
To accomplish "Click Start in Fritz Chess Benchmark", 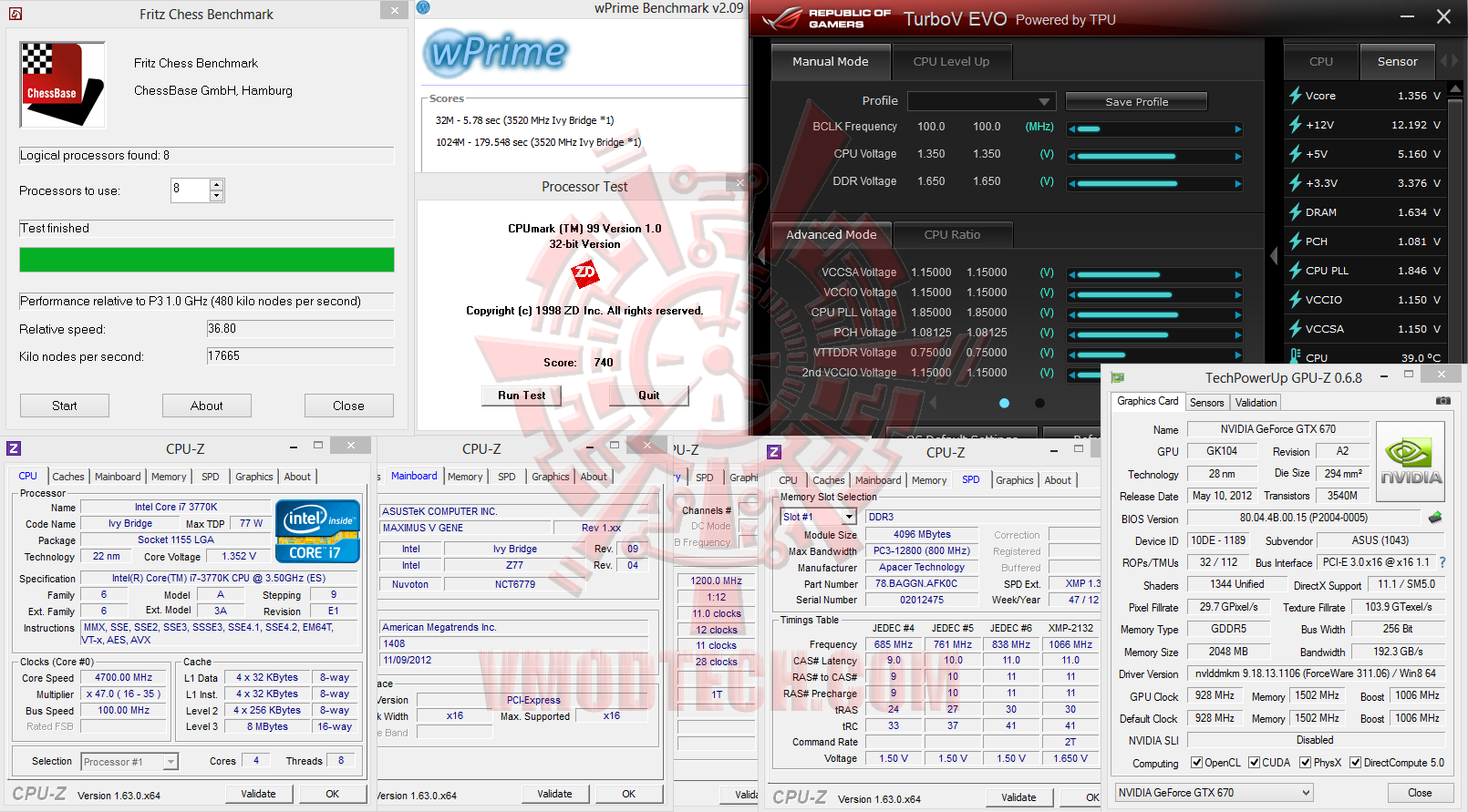I will coord(65,406).
